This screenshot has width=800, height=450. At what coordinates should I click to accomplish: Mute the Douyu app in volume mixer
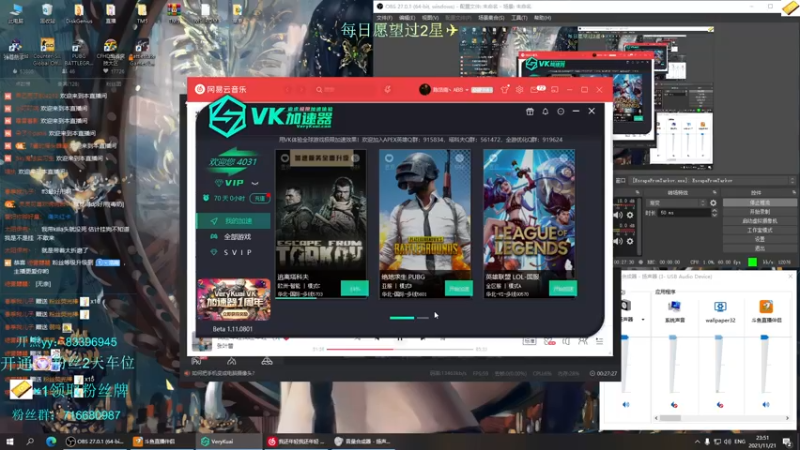[765, 405]
